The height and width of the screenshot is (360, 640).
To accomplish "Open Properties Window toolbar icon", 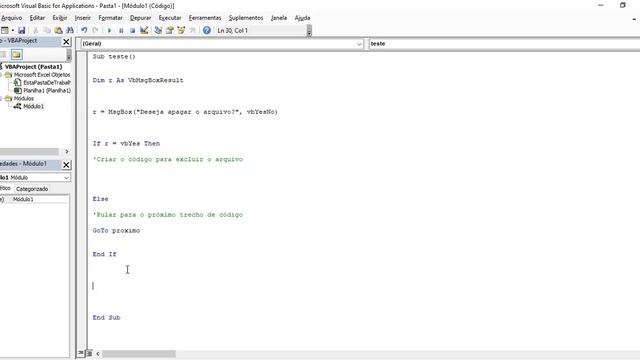I will click(169, 31).
